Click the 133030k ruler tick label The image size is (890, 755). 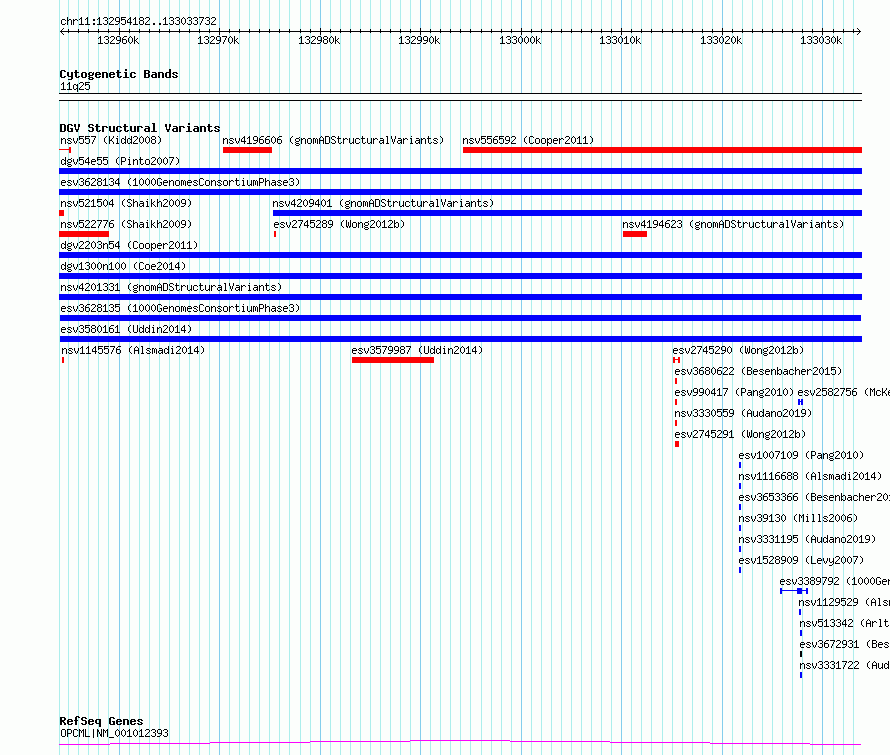click(821, 40)
